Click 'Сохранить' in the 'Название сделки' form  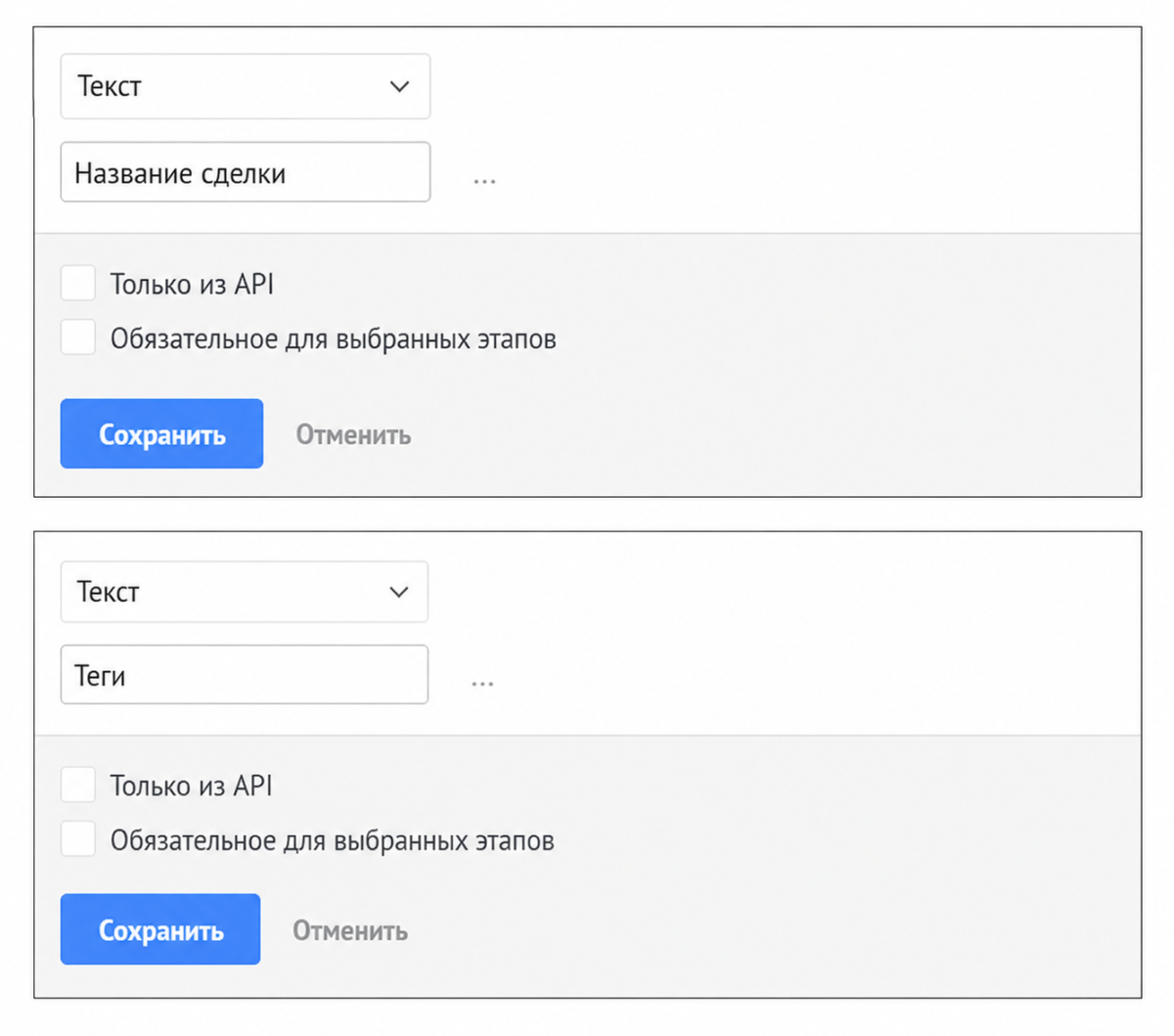point(161,433)
